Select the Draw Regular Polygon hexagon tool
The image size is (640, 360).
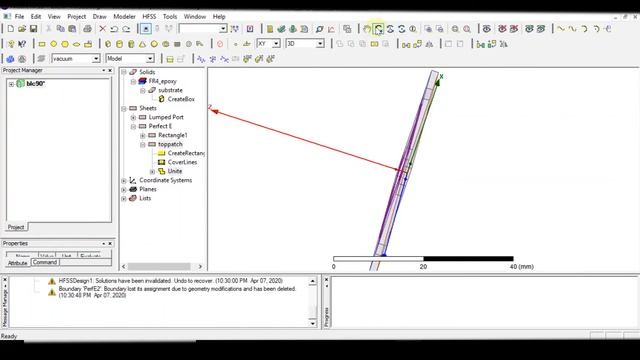65,44
